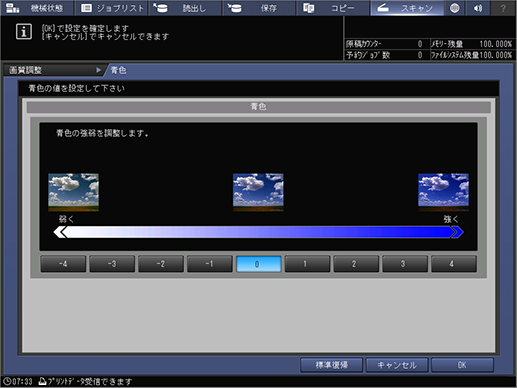Set blue level to -1
The height and width of the screenshot is (388, 517).
click(x=210, y=264)
